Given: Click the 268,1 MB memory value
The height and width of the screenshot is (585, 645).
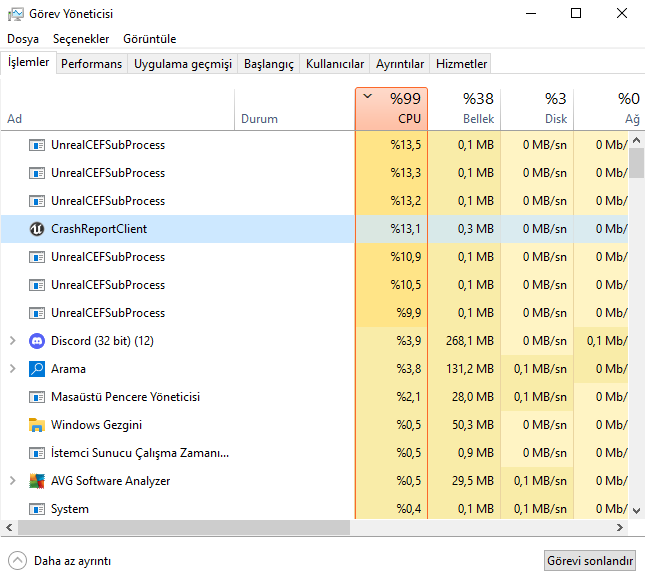Looking at the screenshot, I should [x=470, y=341].
